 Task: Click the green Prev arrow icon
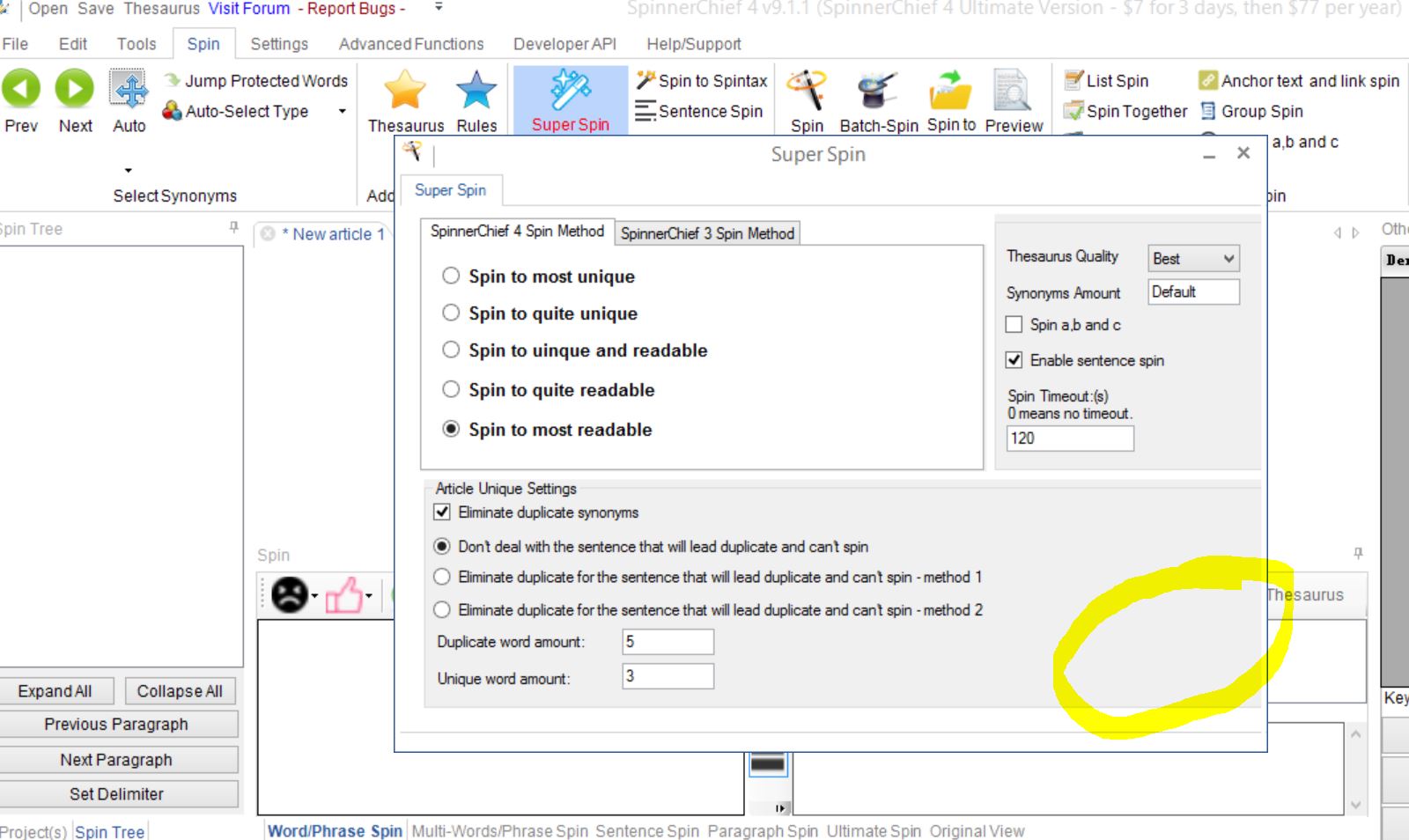(21, 89)
